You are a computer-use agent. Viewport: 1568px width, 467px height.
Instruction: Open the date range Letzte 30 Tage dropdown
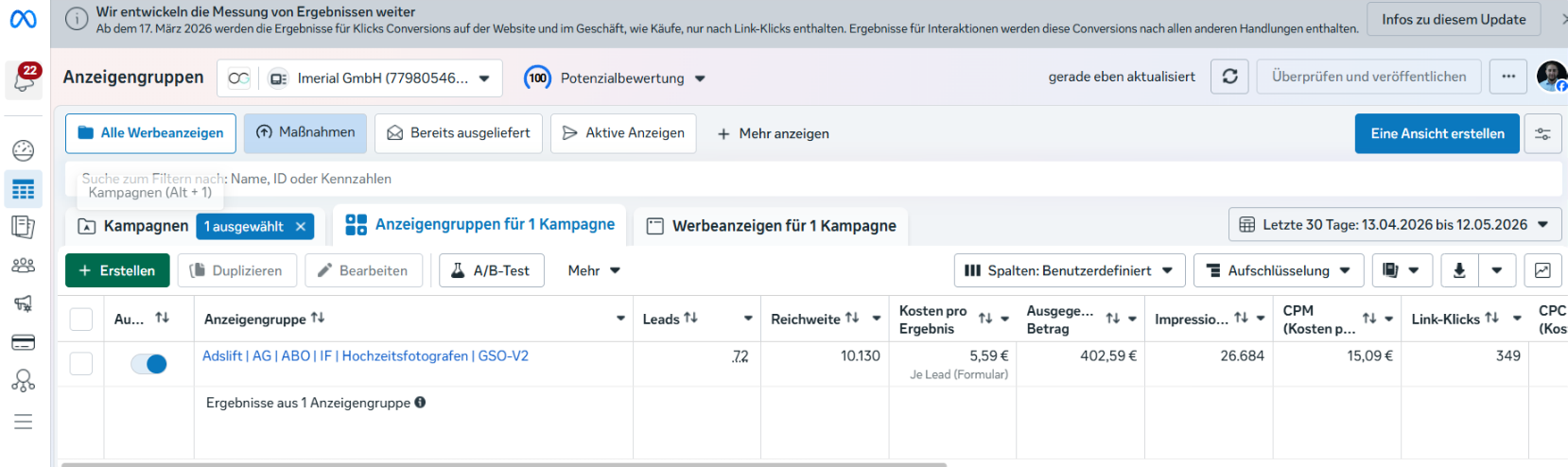click(x=1395, y=225)
